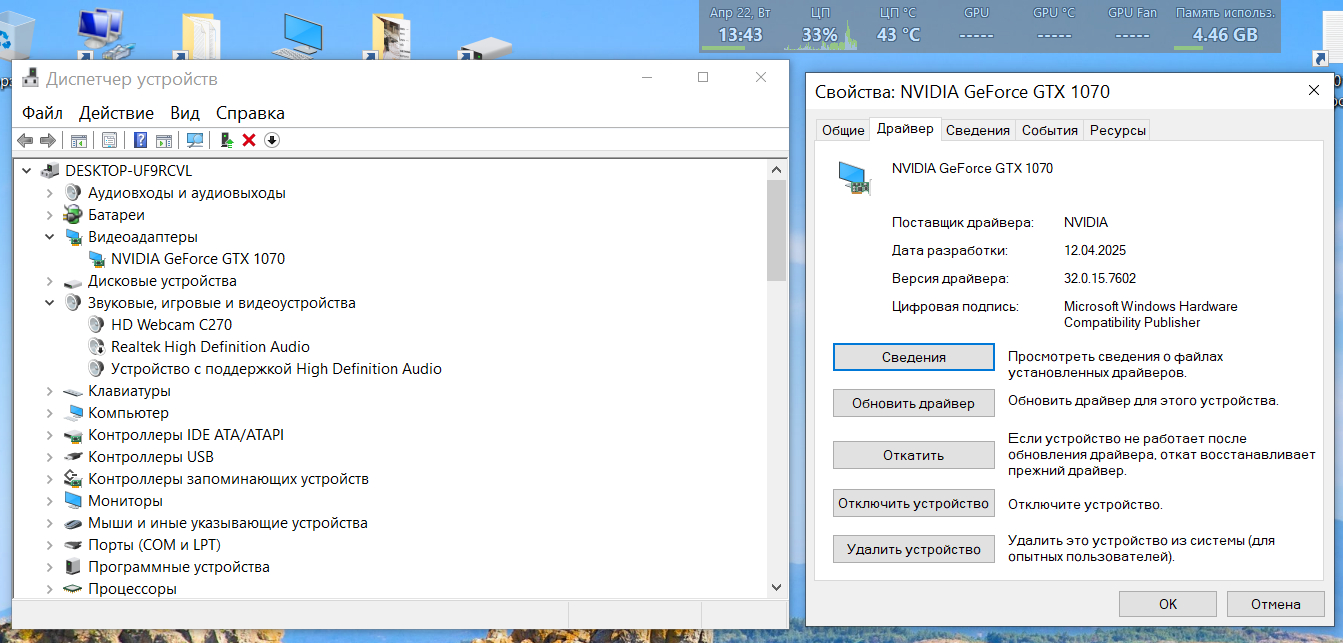
Task: Click the Процессоры category icon
Action: point(73,589)
